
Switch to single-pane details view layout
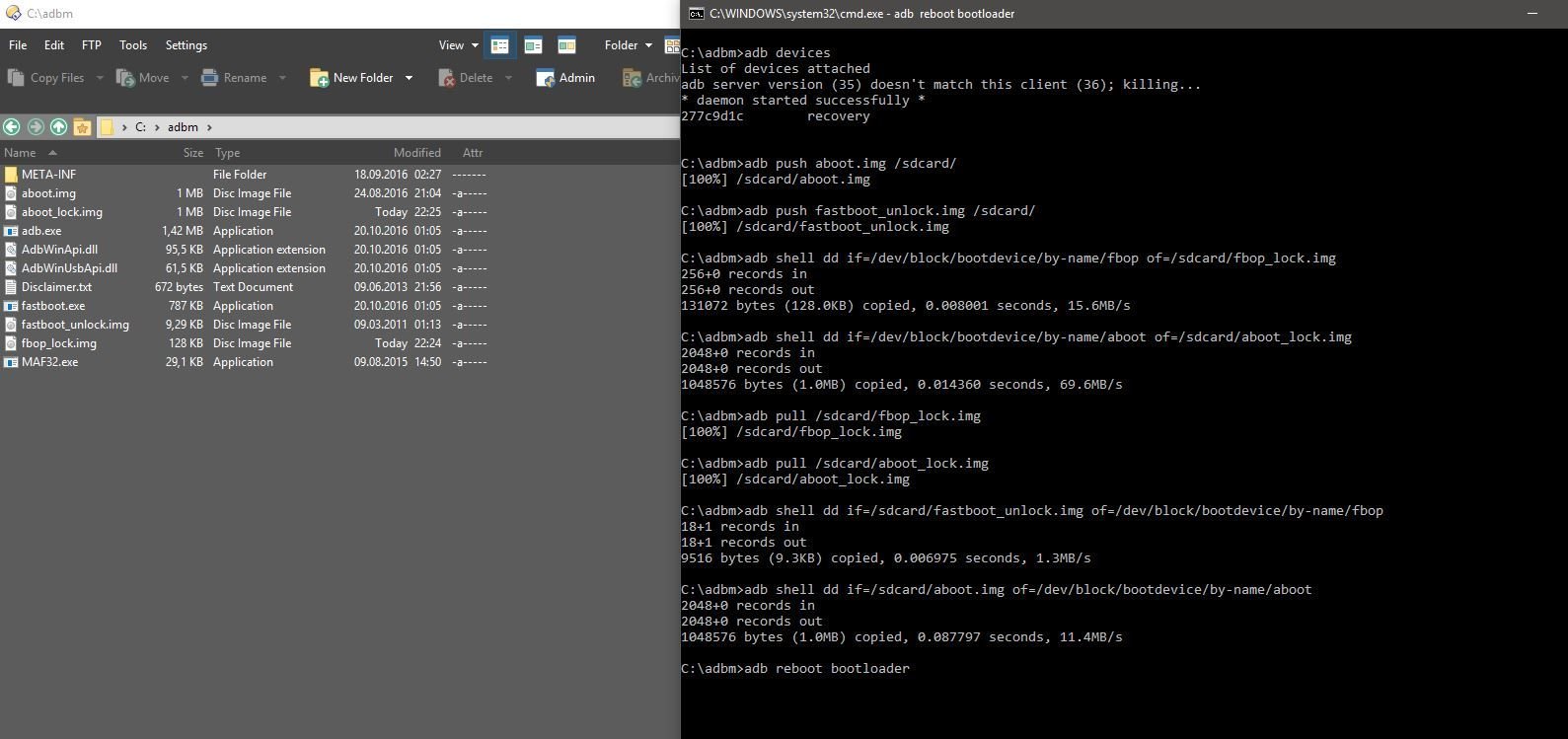tap(500, 45)
